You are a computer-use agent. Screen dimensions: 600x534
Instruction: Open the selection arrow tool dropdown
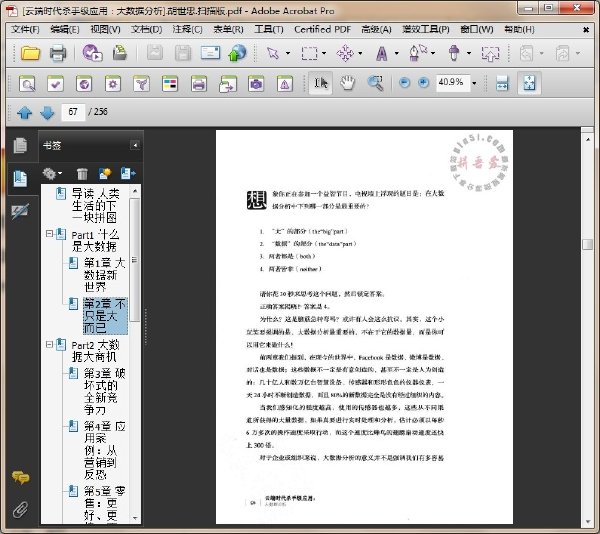(x=288, y=53)
